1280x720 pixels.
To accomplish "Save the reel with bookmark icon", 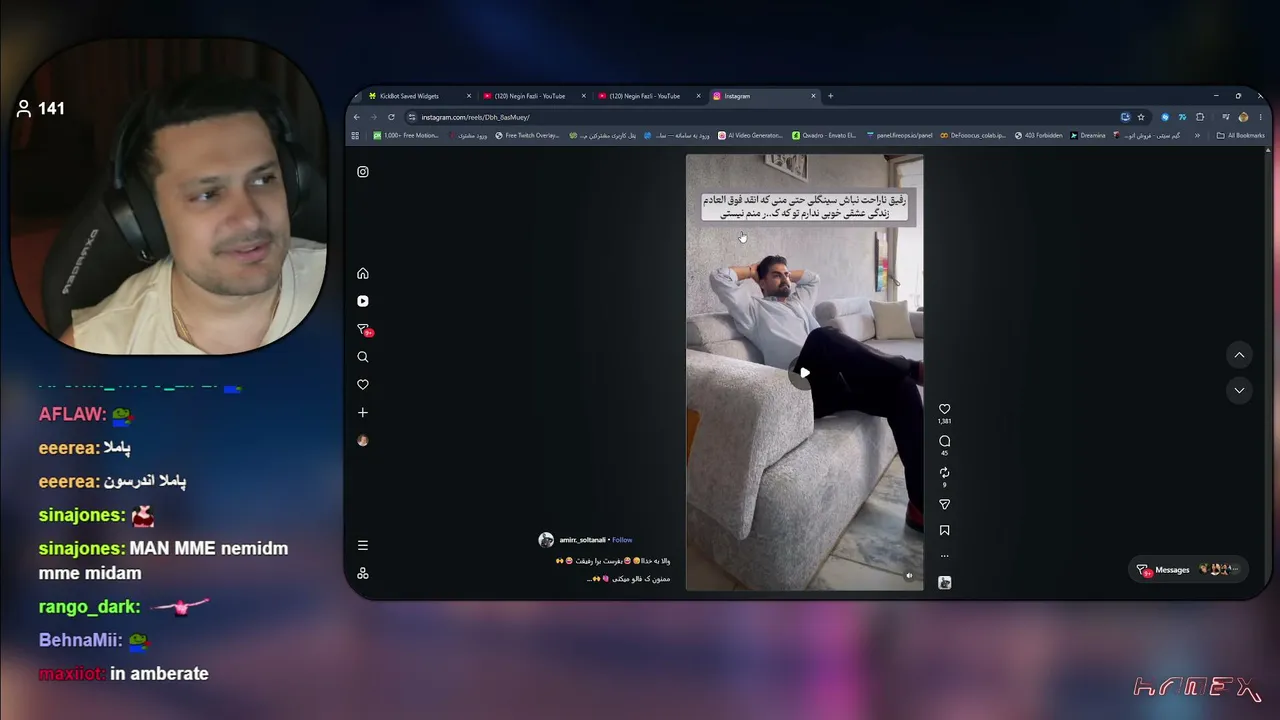I will click(944, 530).
